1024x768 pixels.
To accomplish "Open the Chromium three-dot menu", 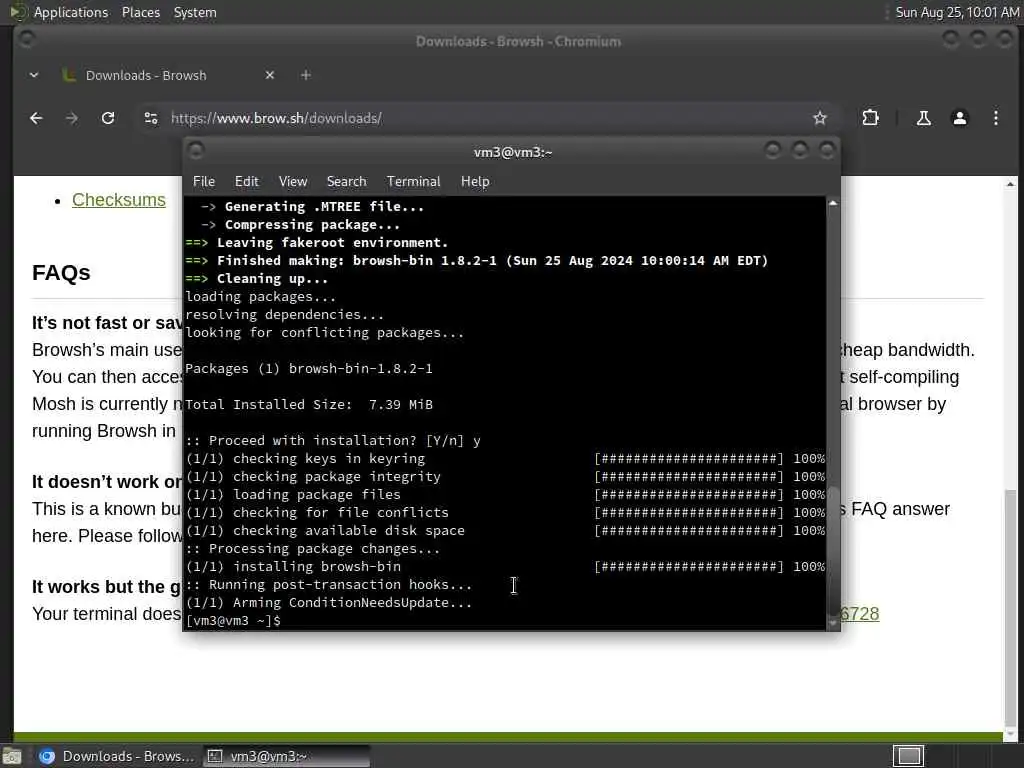I will tap(995, 118).
